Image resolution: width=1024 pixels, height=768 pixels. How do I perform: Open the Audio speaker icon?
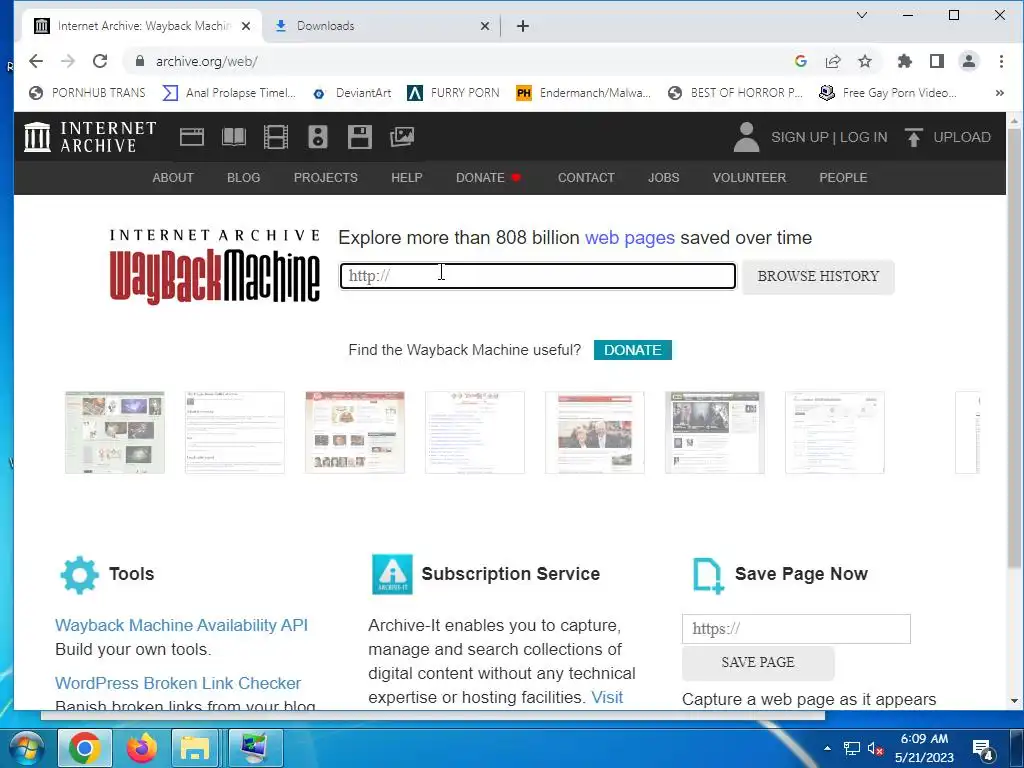317,137
